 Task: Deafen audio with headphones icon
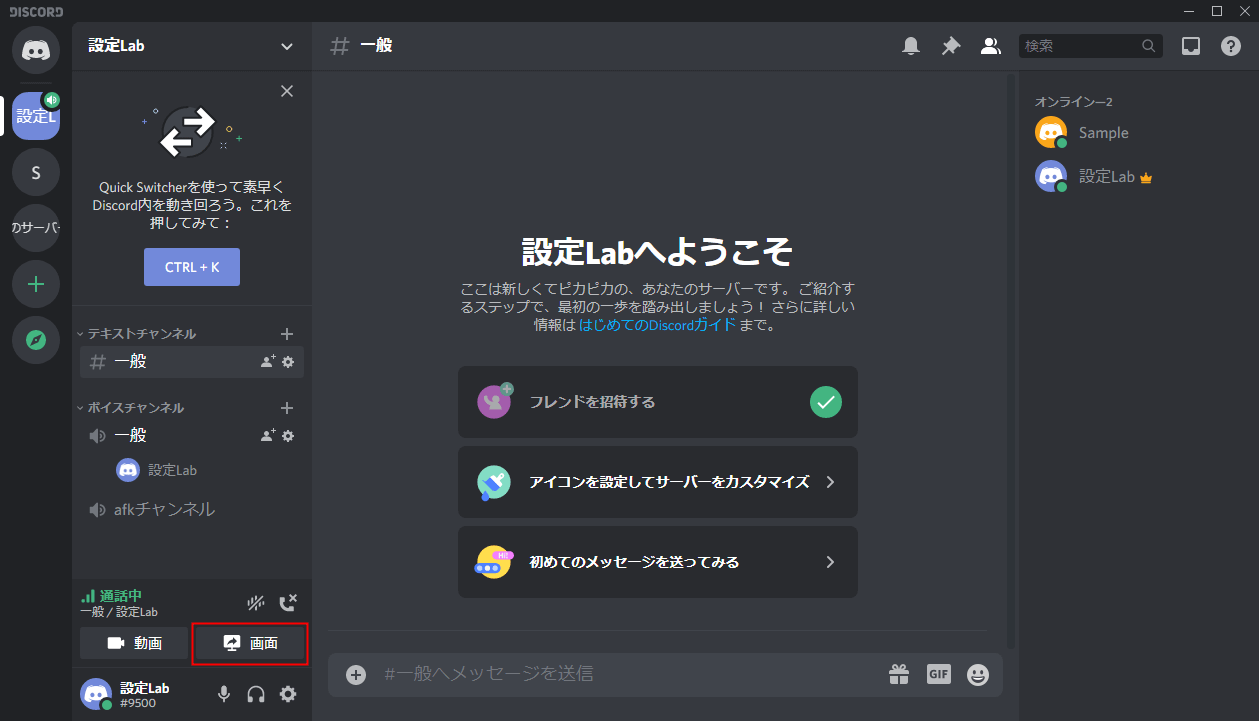(x=256, y=694)
